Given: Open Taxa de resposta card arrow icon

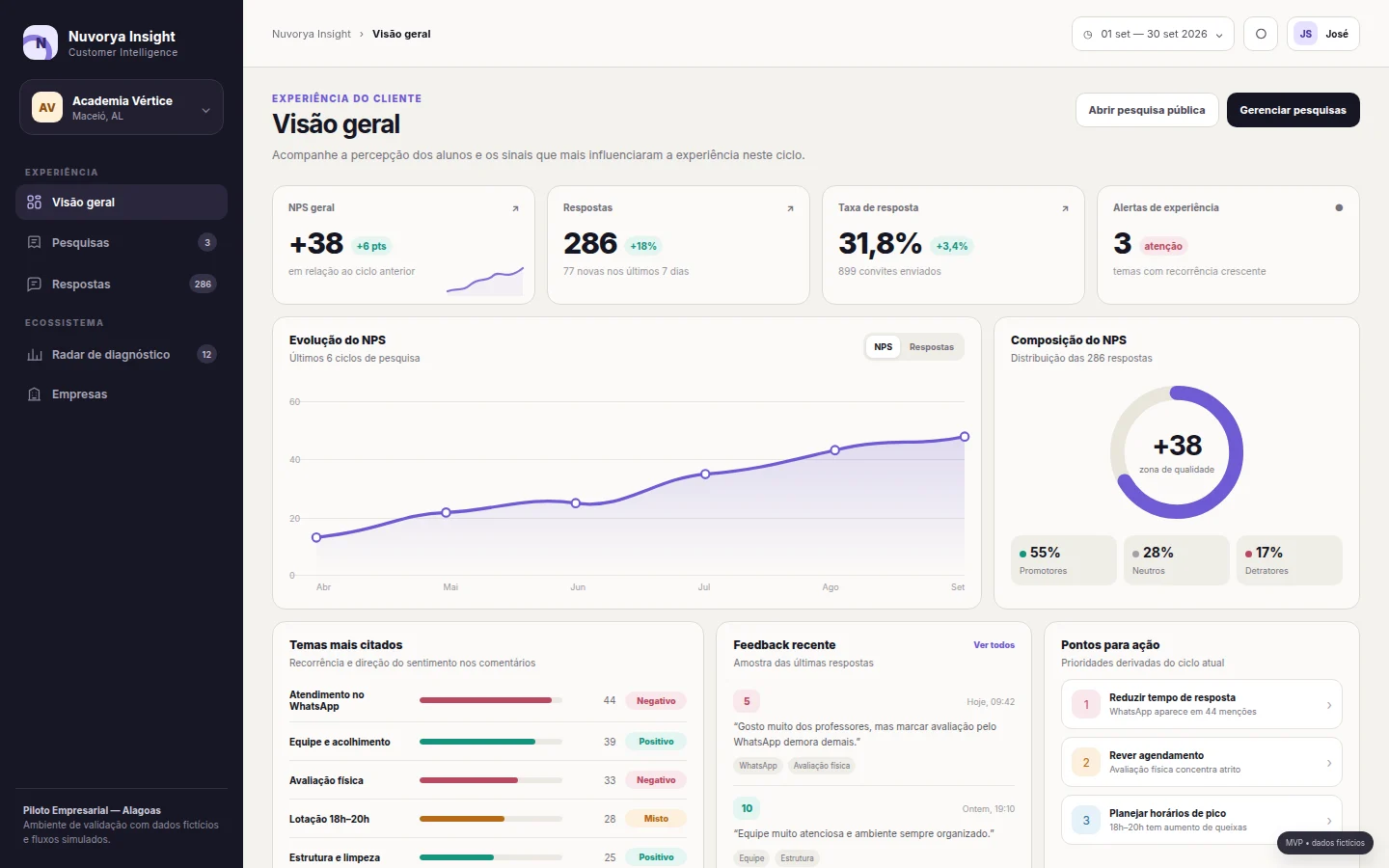Looking at the screenshot, I should pyautogui.click(x=1065, y=208).
